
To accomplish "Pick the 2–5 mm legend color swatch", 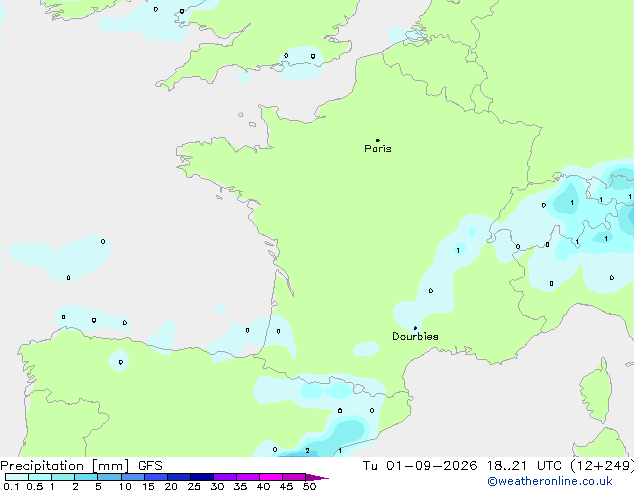I will (x=86, y=477).
